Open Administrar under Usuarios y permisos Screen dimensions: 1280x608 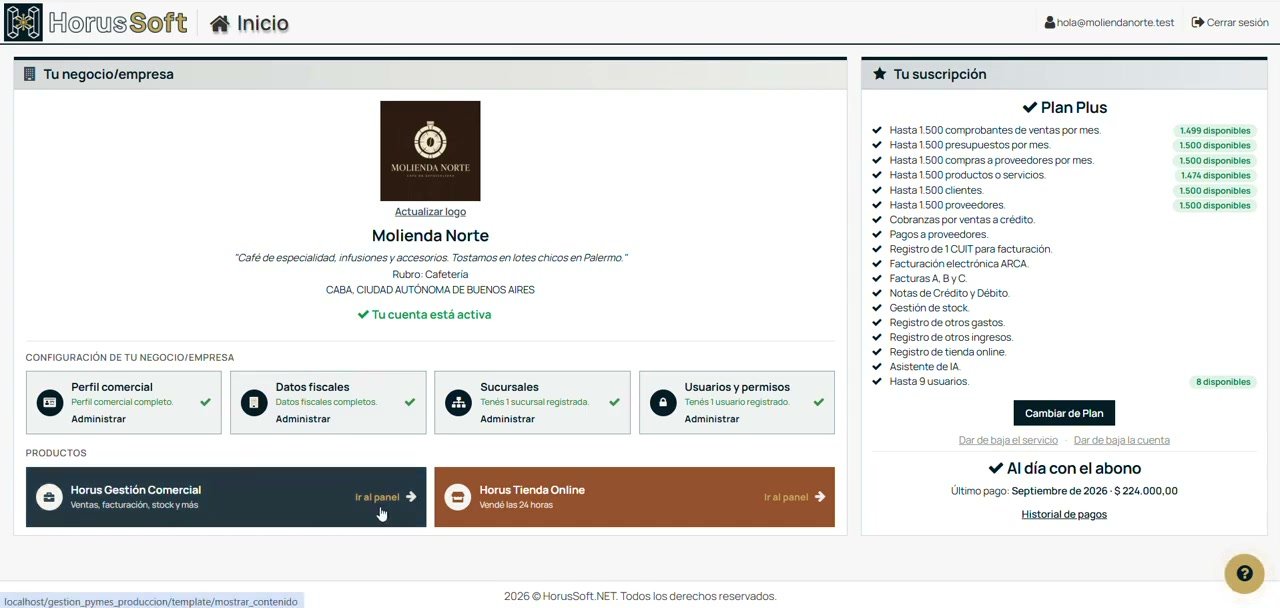712,419
